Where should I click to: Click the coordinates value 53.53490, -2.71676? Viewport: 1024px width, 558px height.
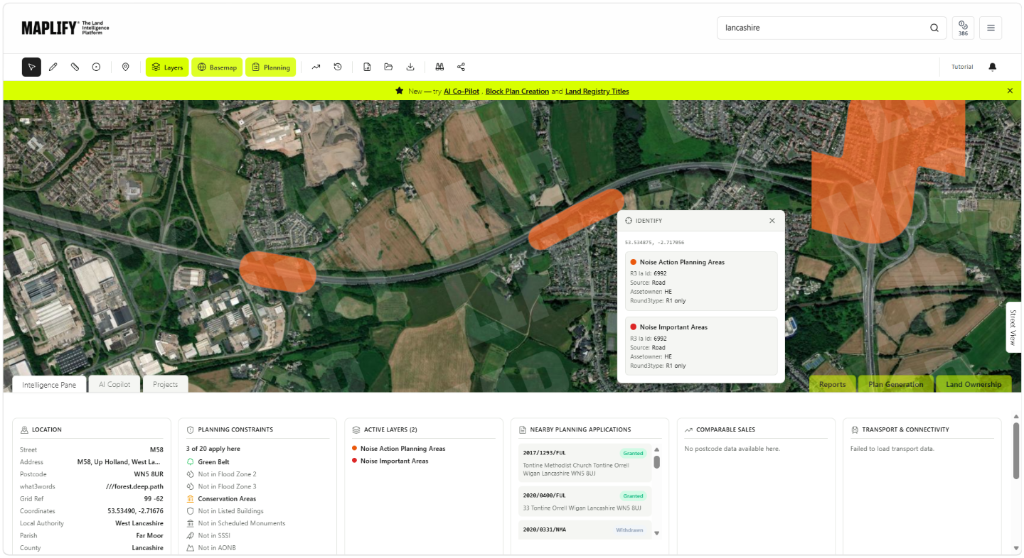[135, 511]
